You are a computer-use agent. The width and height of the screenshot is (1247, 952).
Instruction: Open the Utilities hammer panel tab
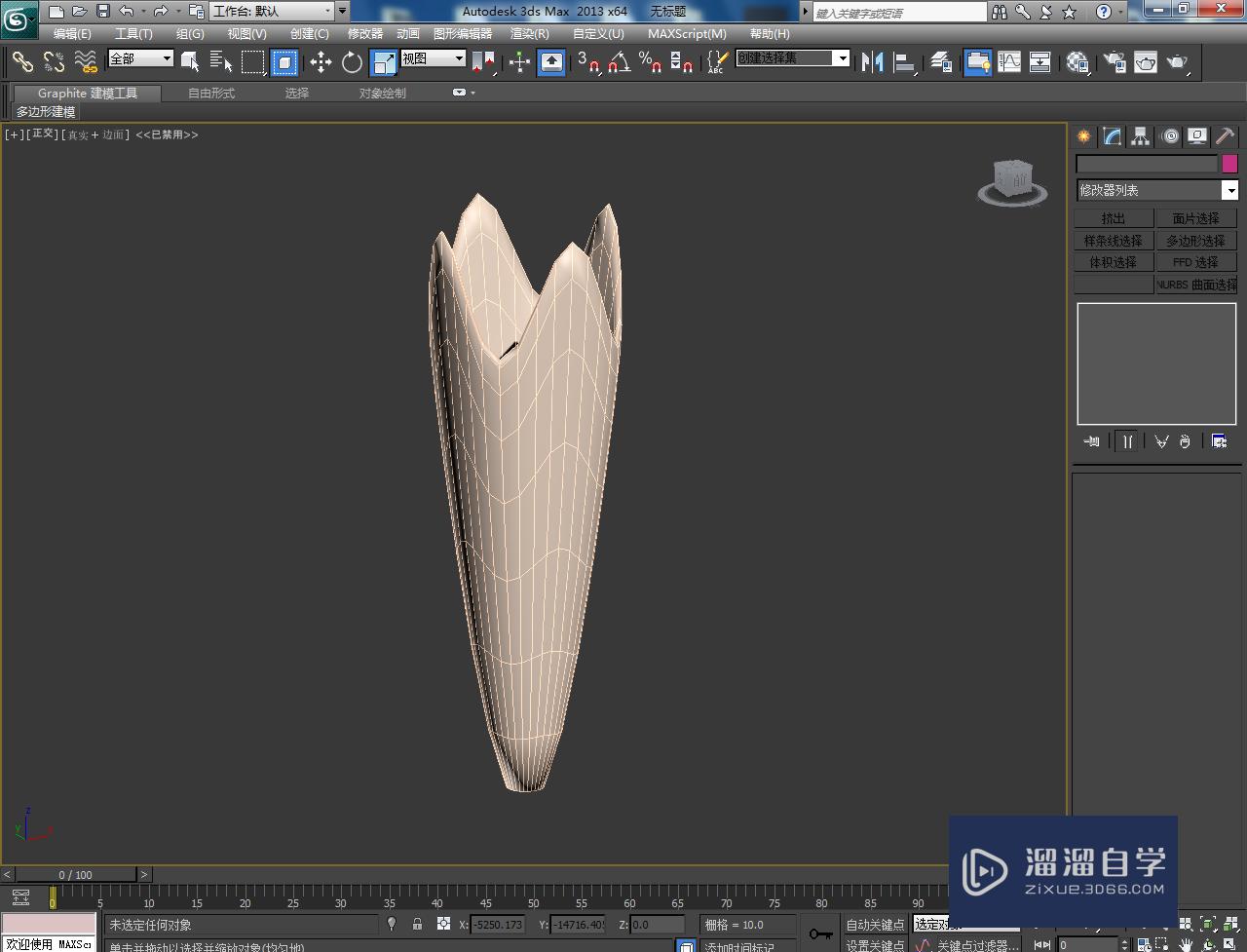pos(1225,136)
